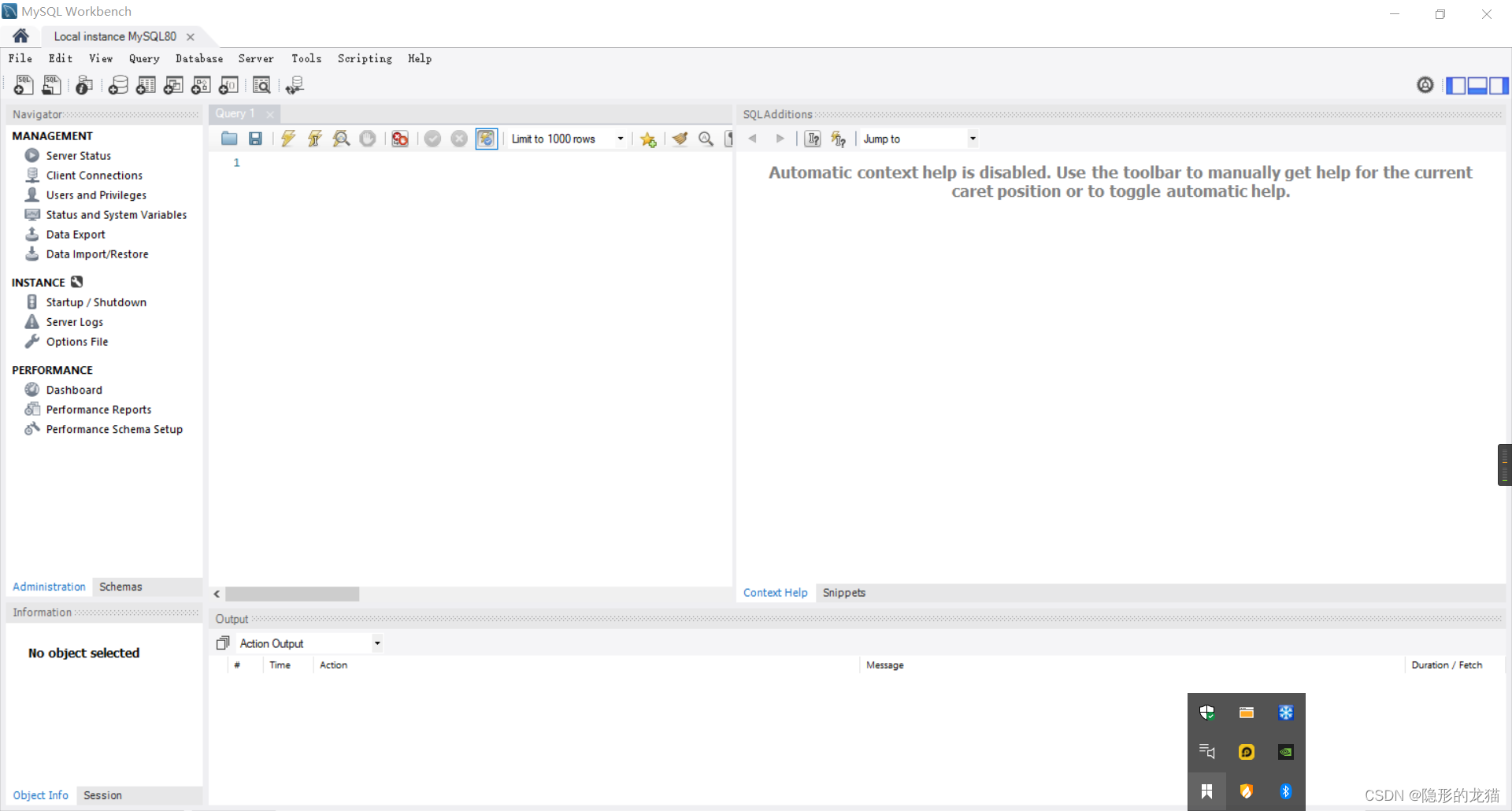The height and width of the screenshot is (811, 1512).
Task: Open the Database menu
Action: 199,58
